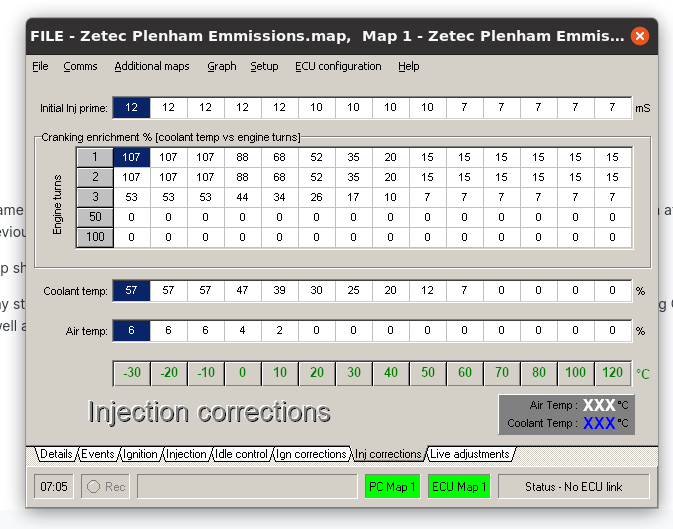Click the ECU Map 1 button
This screenshot has width=673, height=529.
click(459, 486)
